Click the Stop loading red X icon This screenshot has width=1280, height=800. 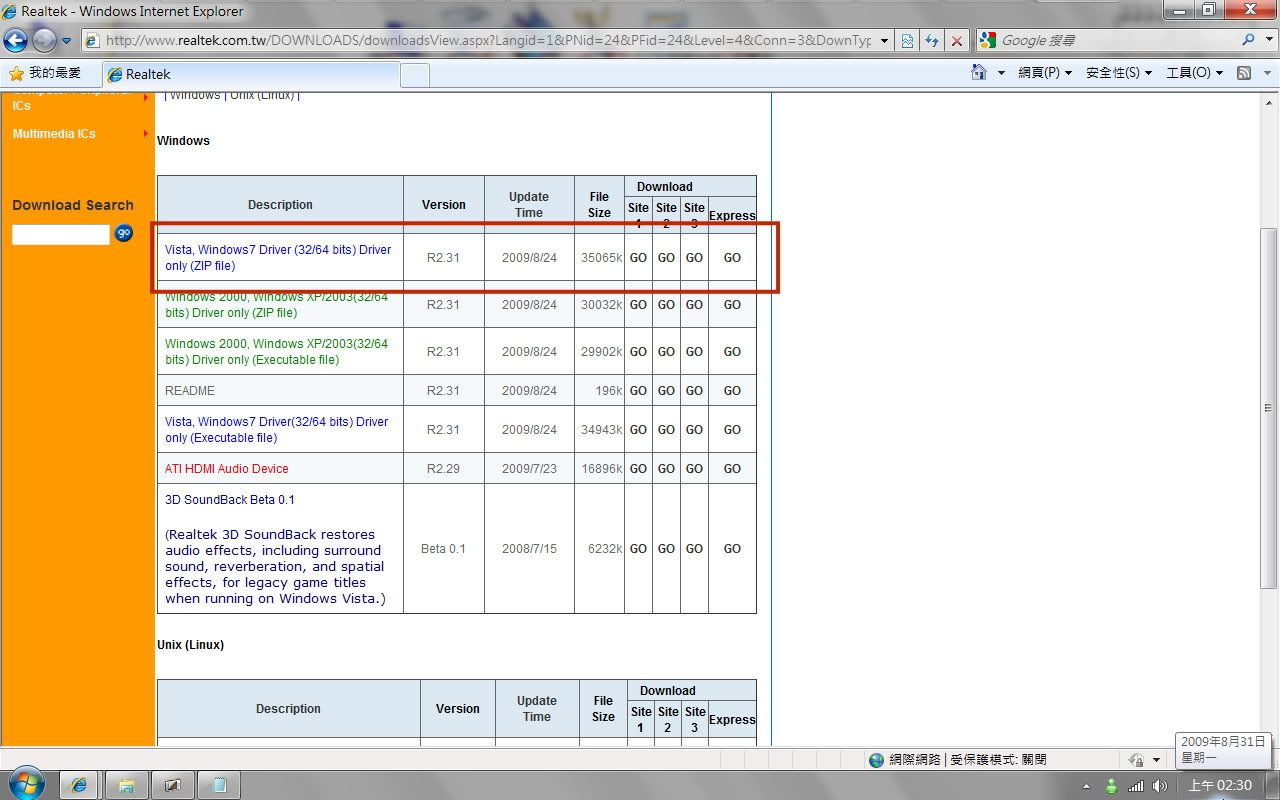[x=957, y=40]
